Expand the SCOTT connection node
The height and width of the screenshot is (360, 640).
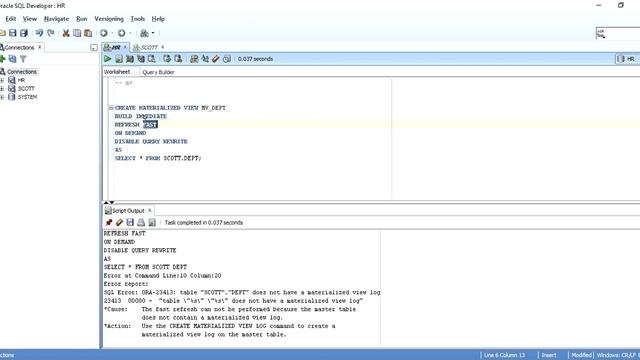click(x=2, y=89)
